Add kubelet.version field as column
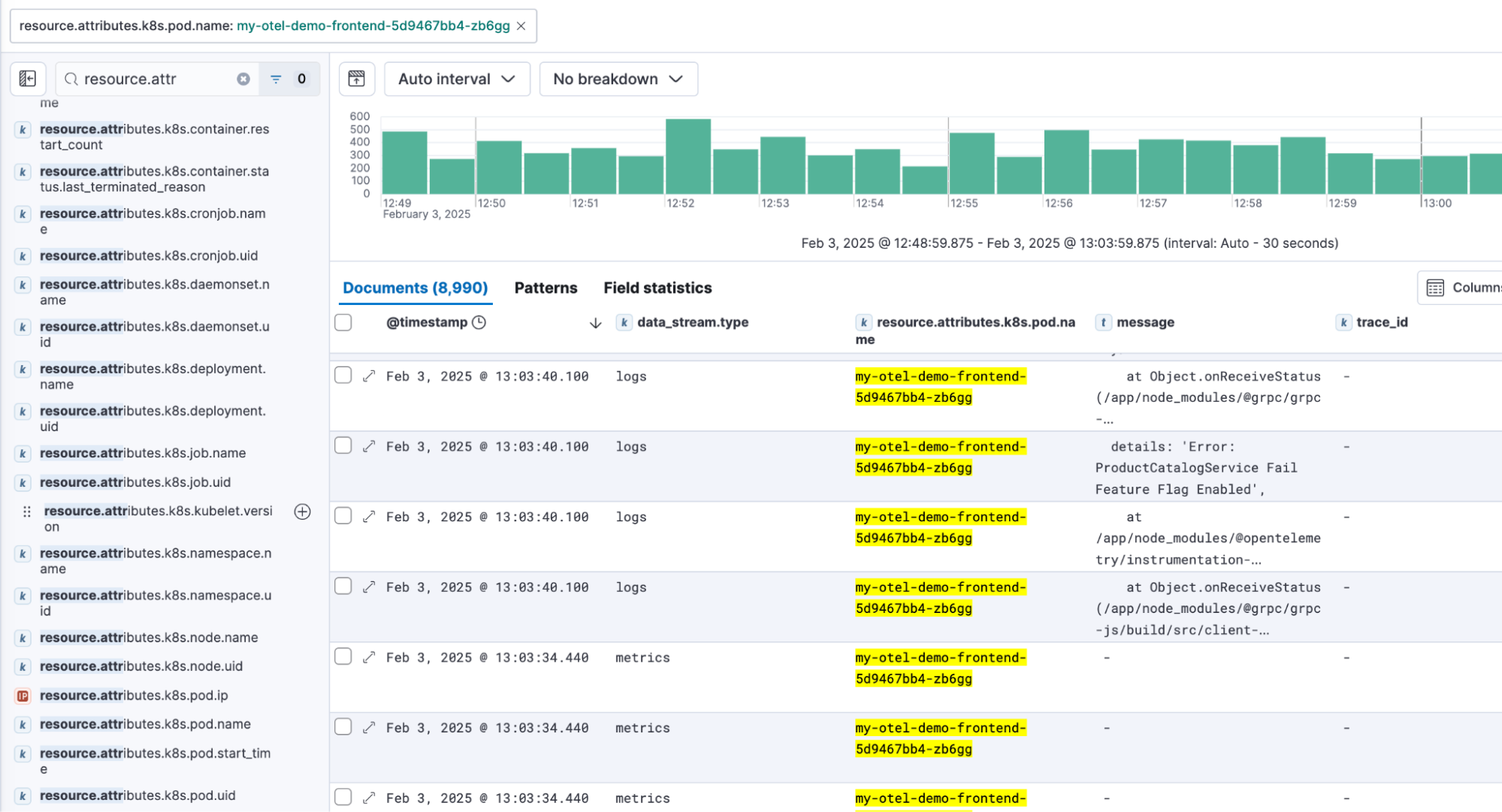The height and width of the screenshot is (812, 1502). tap(302, 512)
